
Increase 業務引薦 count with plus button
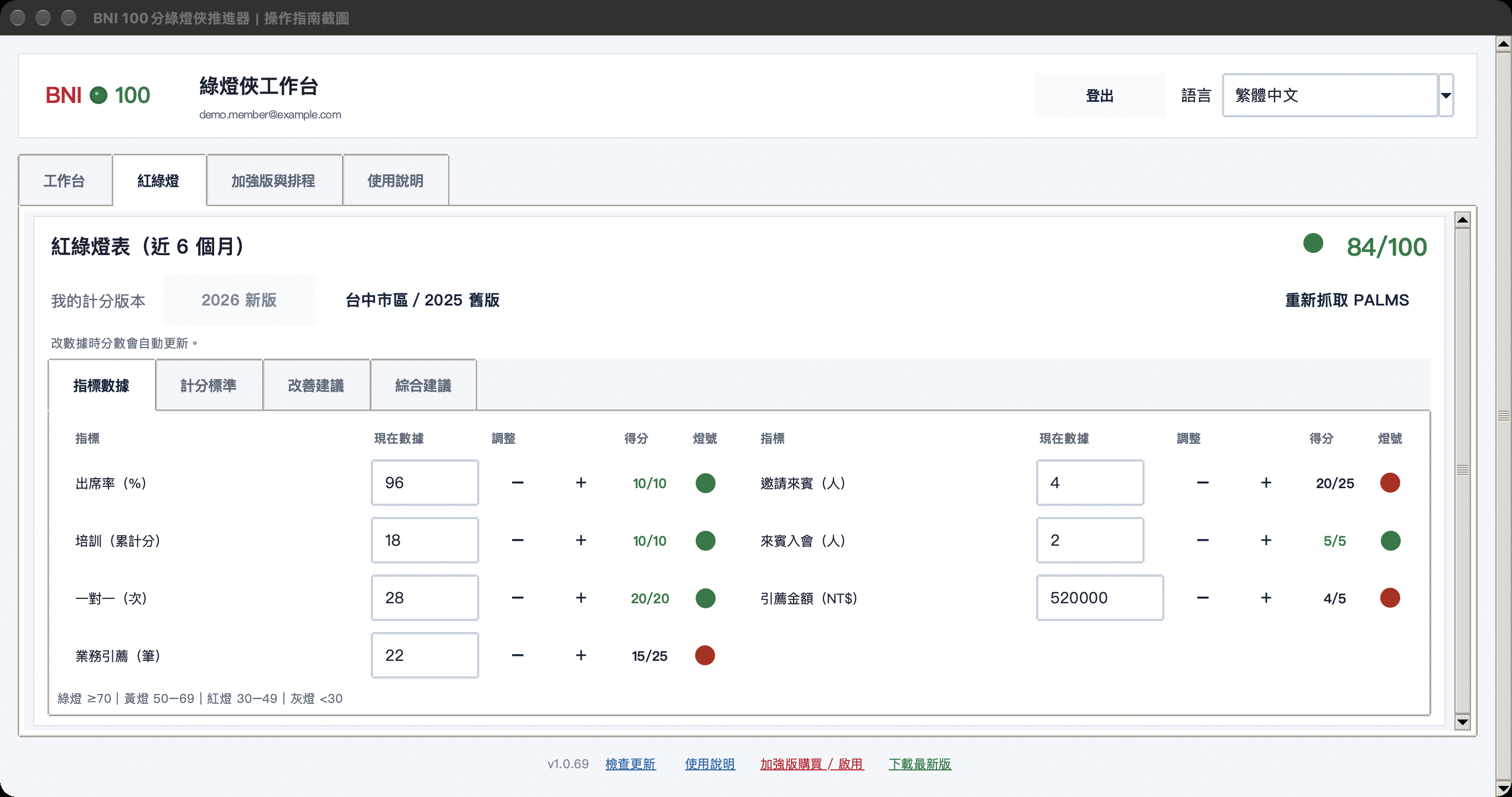pos(581,655)
